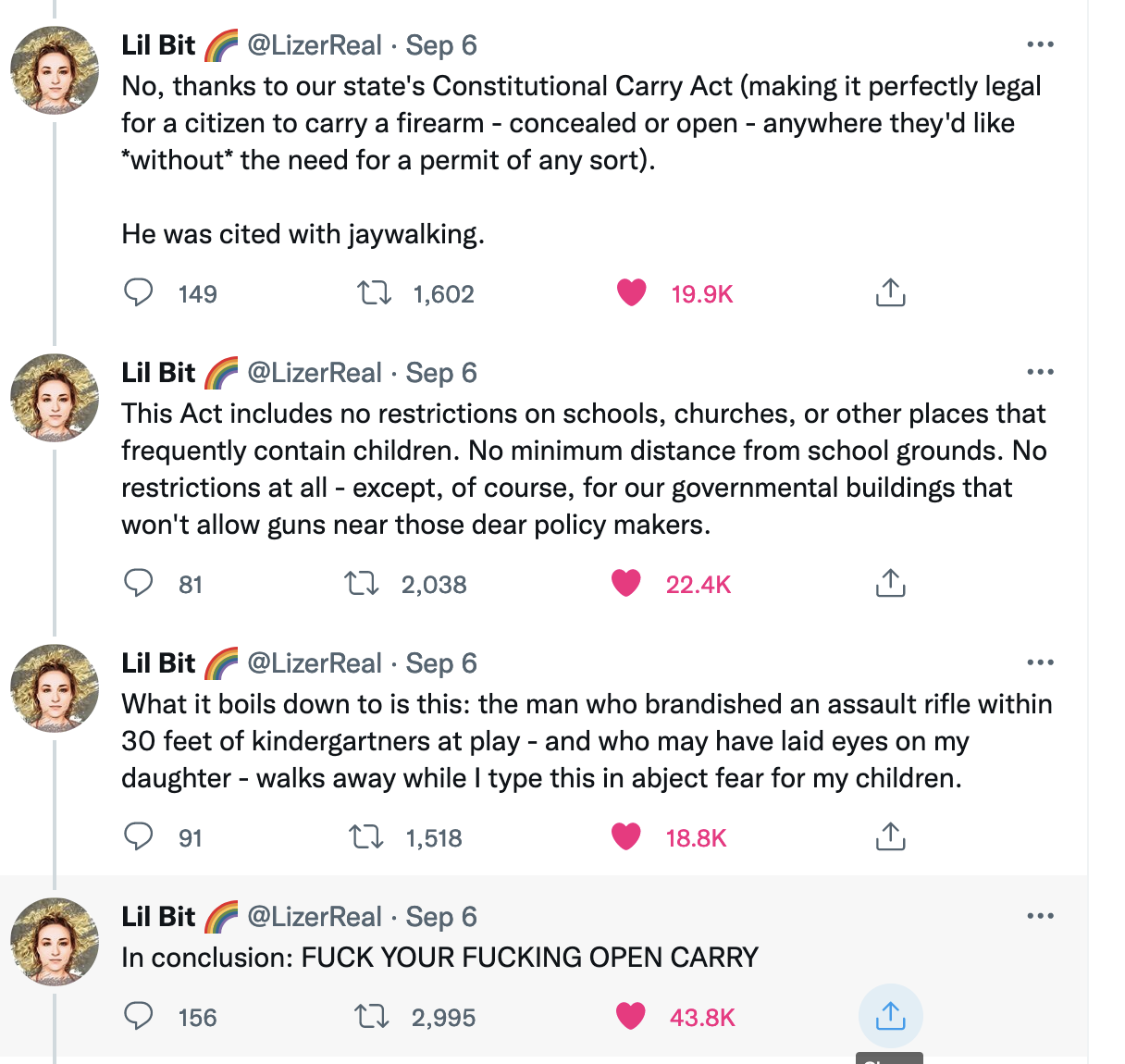Retweet the tweet with 1,602 retweets
Image resolution: width=1125 pixels, height=1064 pixels.
(375, 293)
